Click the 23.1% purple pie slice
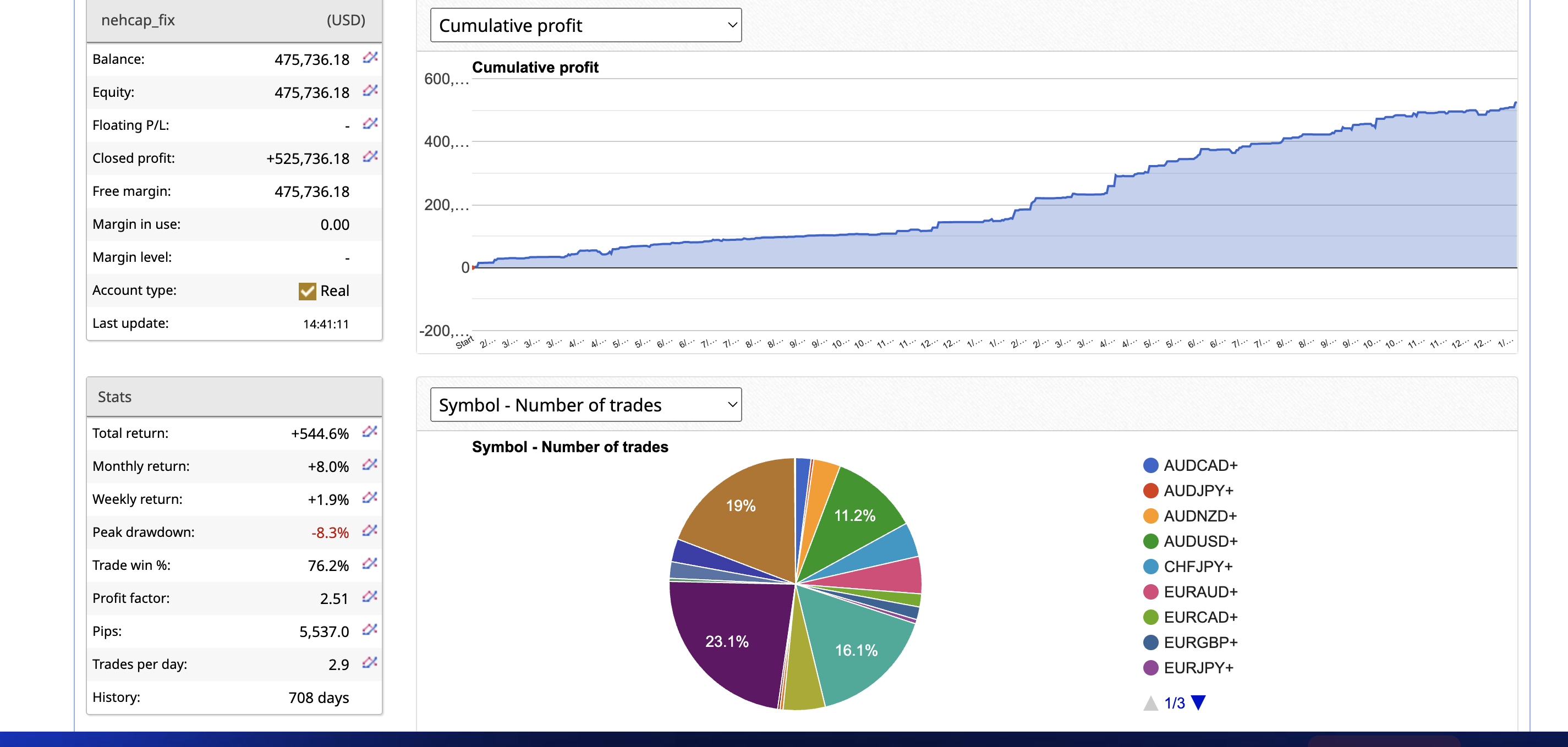This screenshot has height=747, width=1568. [726, 641]
